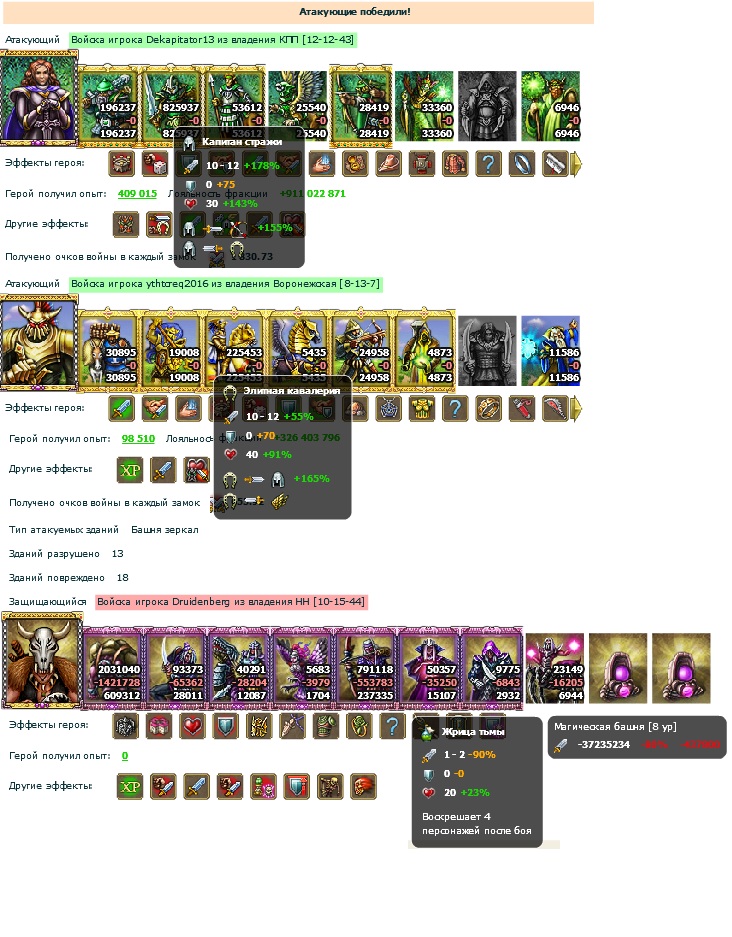Open experience value 409 015
The image size is (732, 937).
[137, 194]
